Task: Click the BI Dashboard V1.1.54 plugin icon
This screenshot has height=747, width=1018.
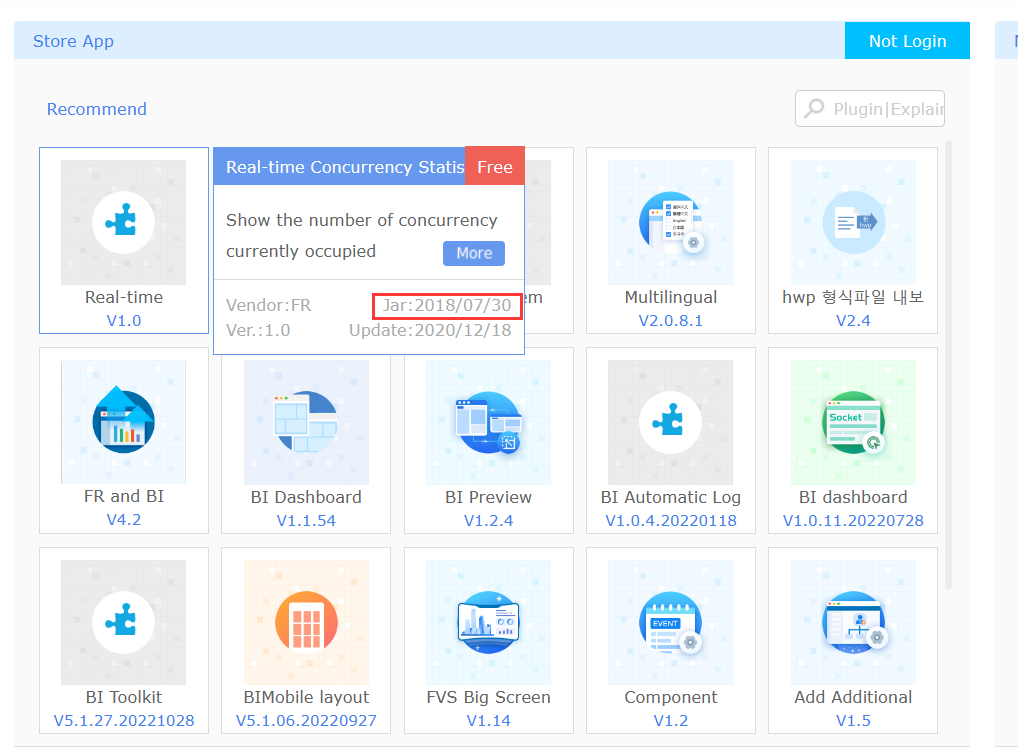Action: click(306, 422)
